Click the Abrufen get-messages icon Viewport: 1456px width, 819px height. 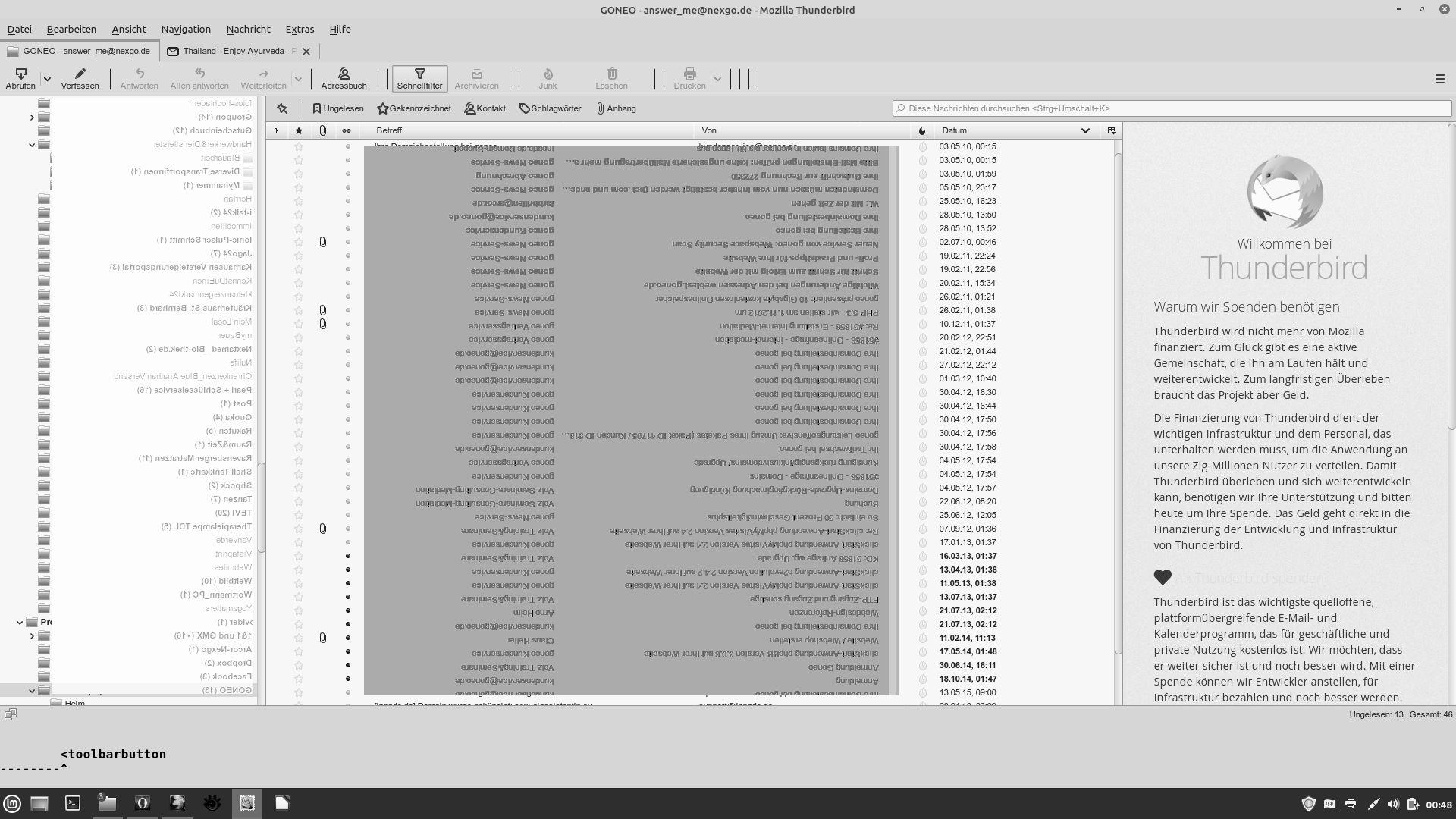(20, 74)
